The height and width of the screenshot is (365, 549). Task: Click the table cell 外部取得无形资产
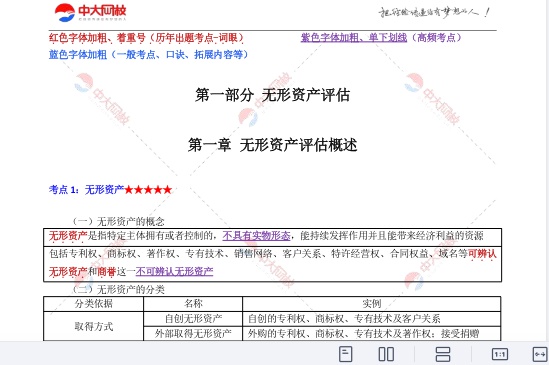pos(193,333)
